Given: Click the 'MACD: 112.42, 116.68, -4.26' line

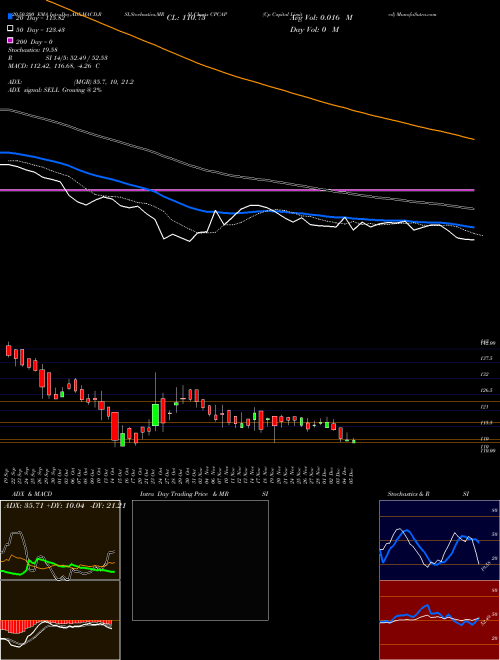Looking at the screenshot, I should pos(51,66).
